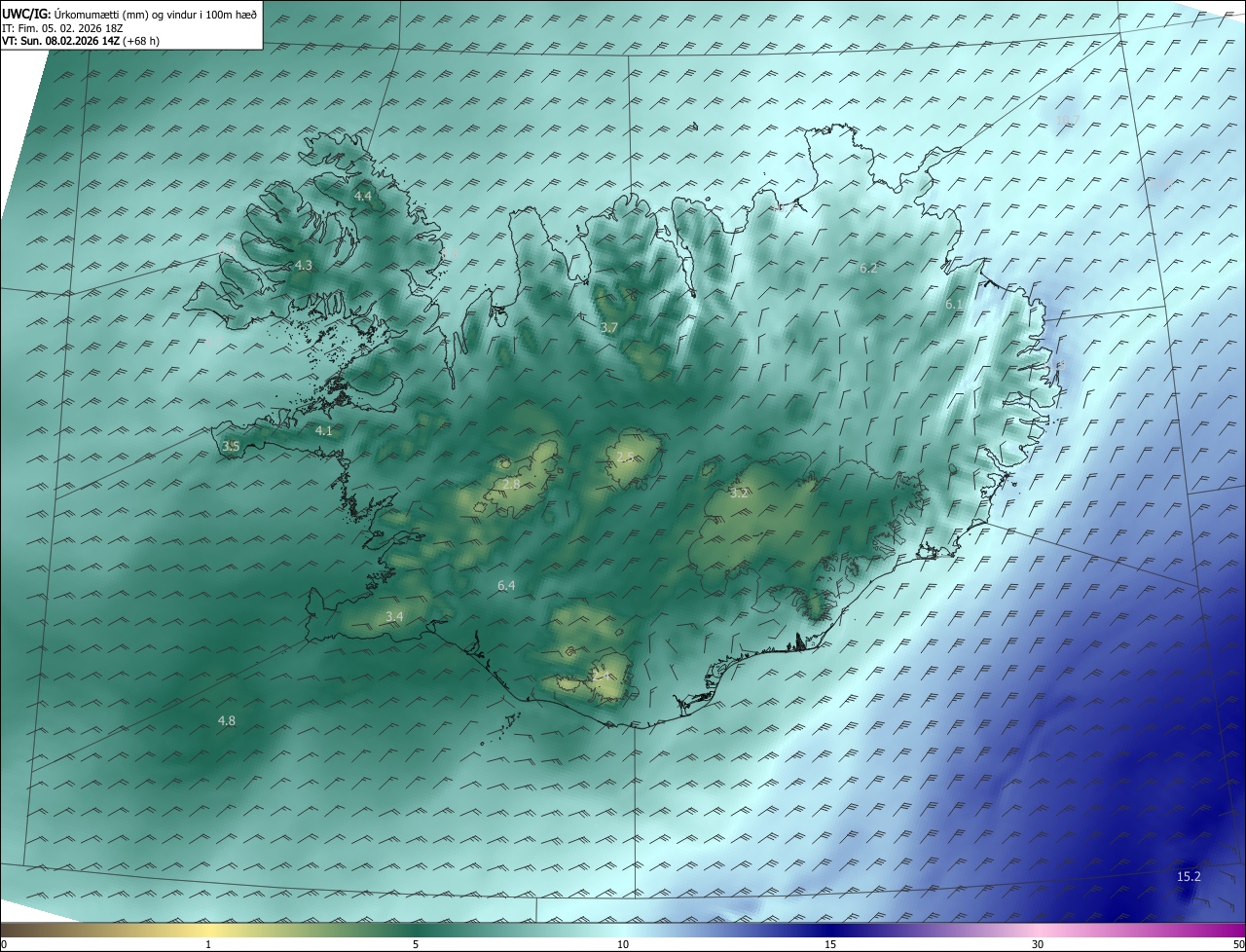Viewport: 1246px width, 952px height.
Task: Click the 3.4 value label on the map
Action: [x=394, y=616]
